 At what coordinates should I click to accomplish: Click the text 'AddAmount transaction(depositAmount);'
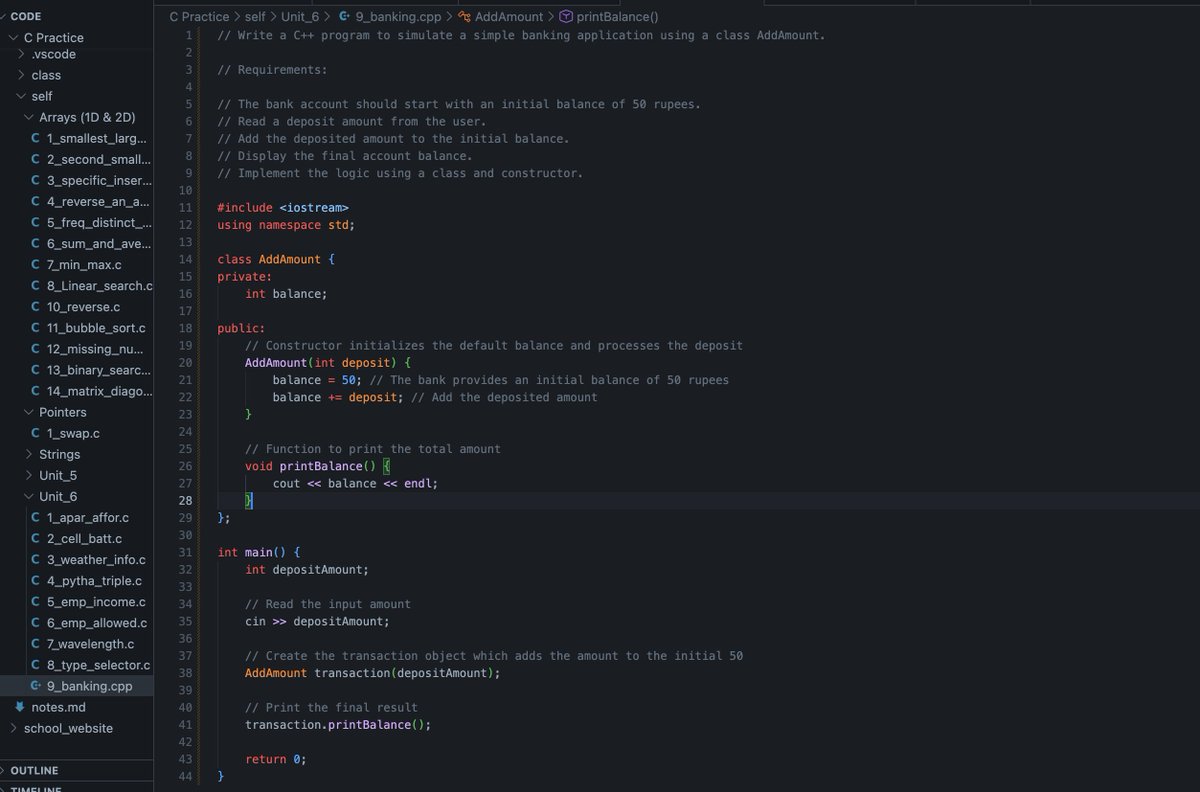coord(373,673)
